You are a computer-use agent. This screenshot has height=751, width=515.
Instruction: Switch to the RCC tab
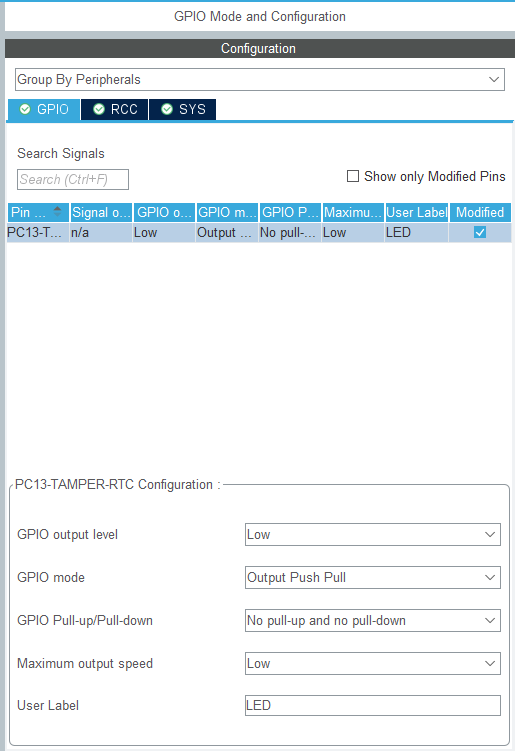115,110
